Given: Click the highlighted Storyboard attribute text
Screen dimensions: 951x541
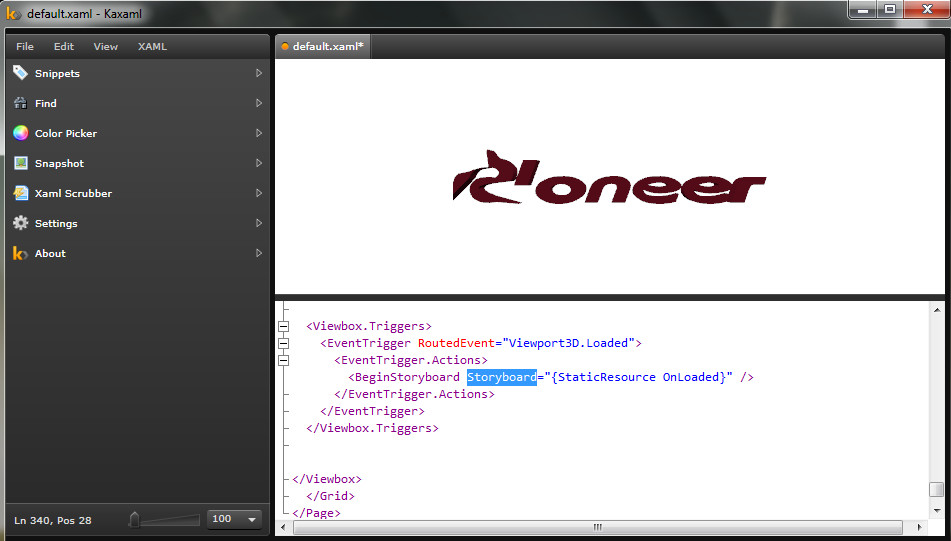Looking at the screenshot, I should tap(502, 377).
